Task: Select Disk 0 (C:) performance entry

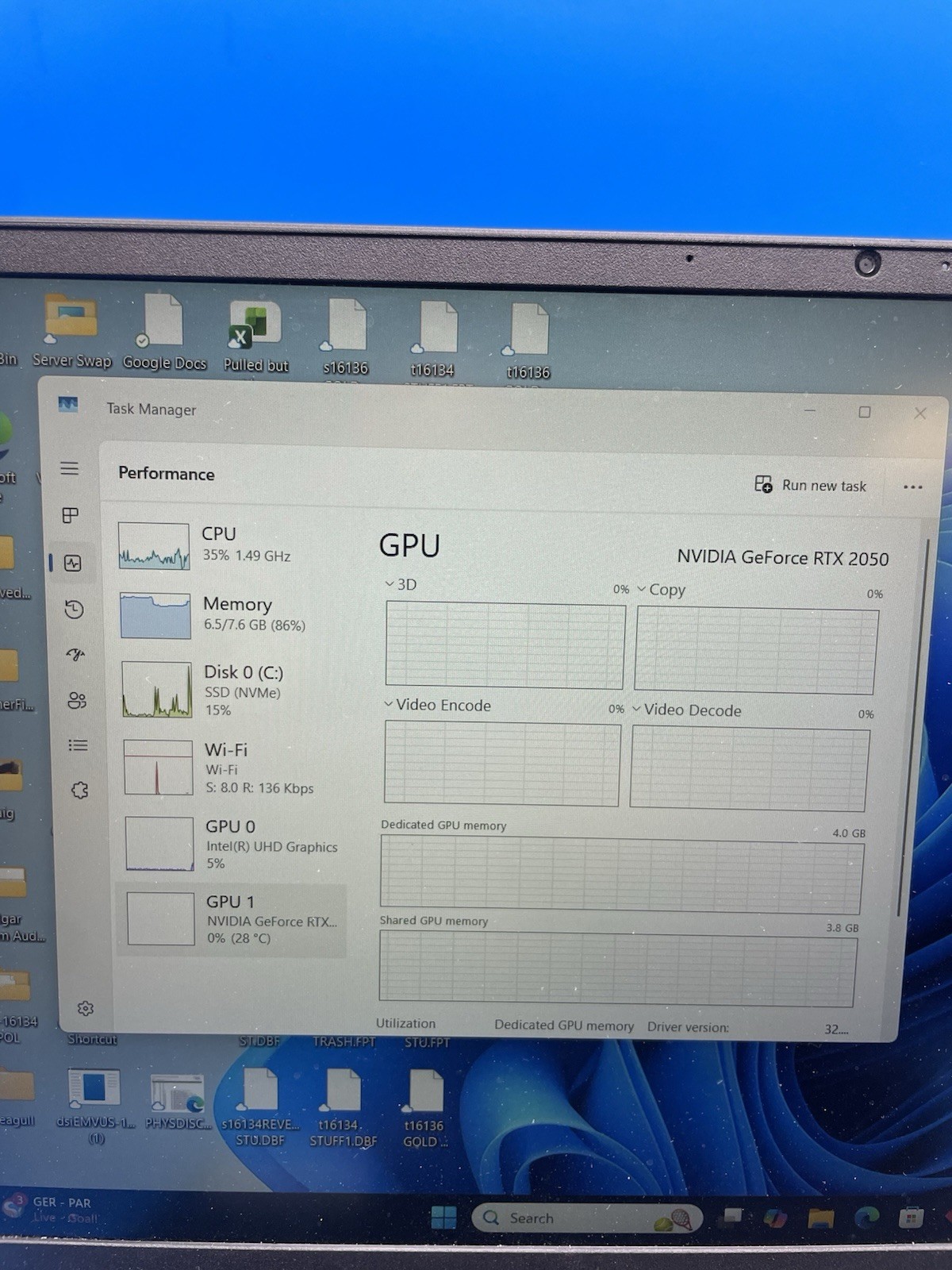Action: pyautogui.click(x=233, y=690)
